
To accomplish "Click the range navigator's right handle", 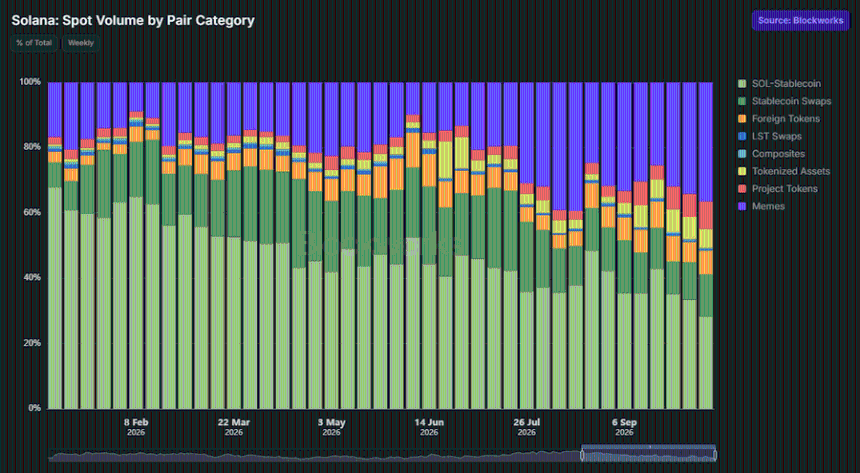I will point(715,455).
